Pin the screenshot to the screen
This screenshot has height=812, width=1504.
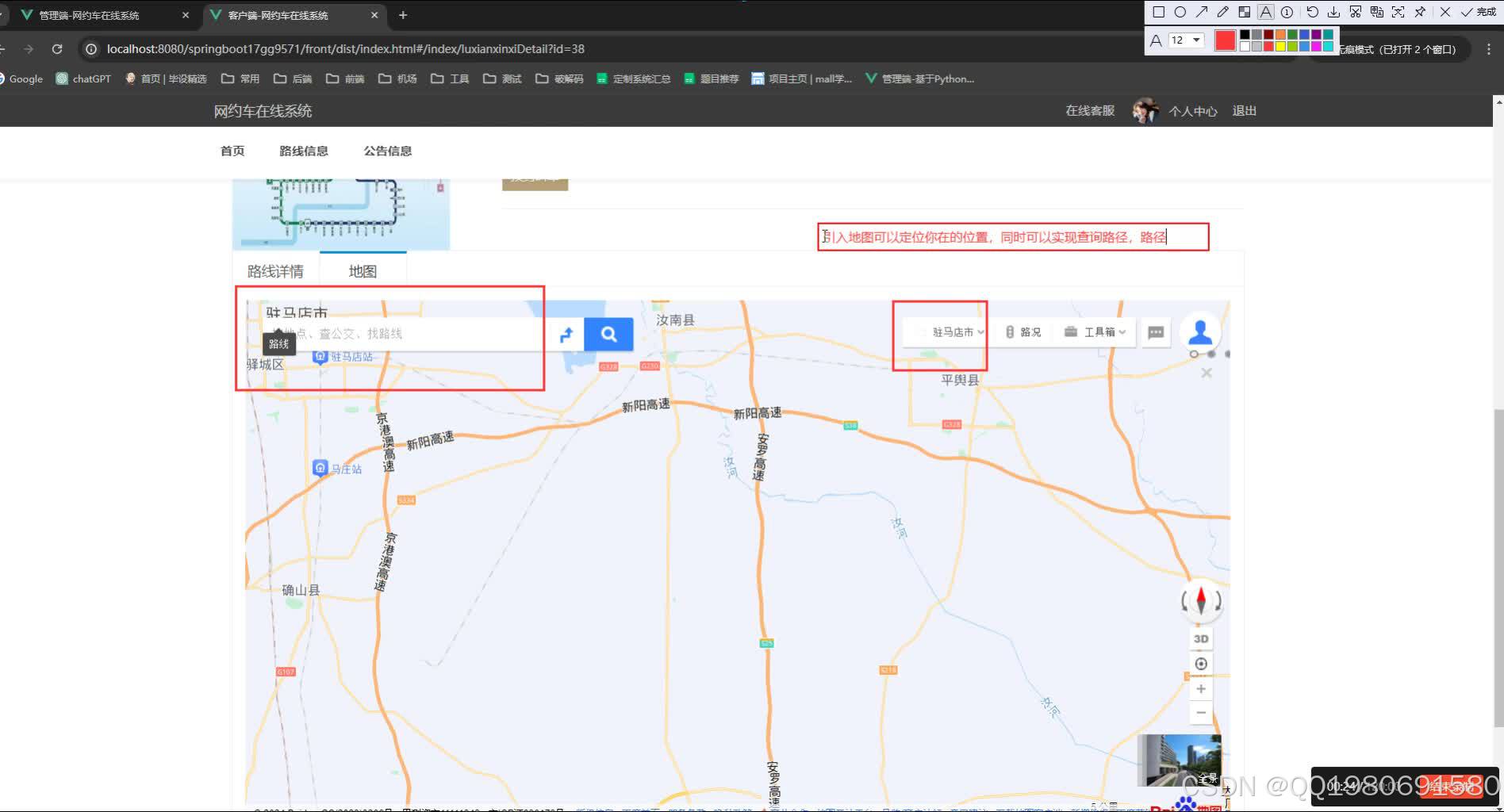(1420, 12)
